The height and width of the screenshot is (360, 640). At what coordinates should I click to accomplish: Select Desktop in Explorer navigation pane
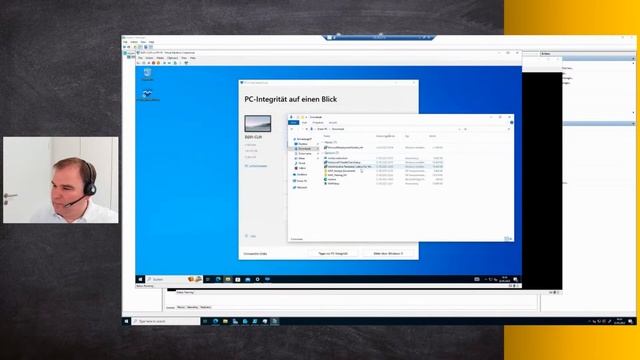(302, 144)
